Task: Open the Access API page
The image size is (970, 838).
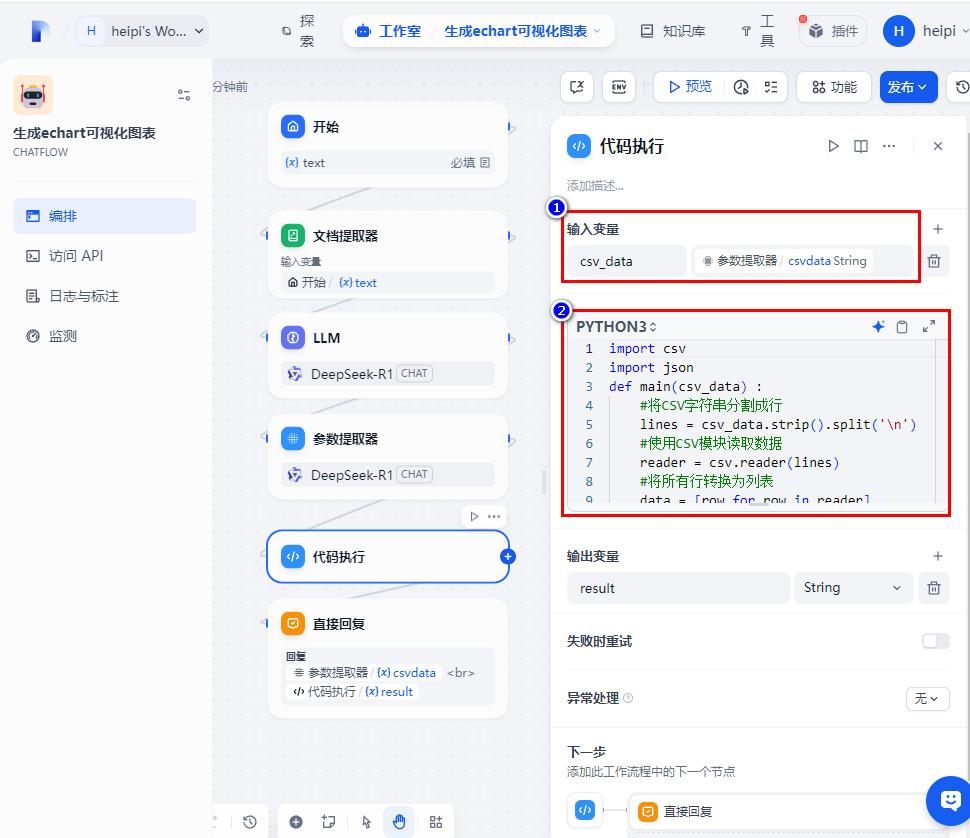Action: pyautogui.click(x=76, y=256)
